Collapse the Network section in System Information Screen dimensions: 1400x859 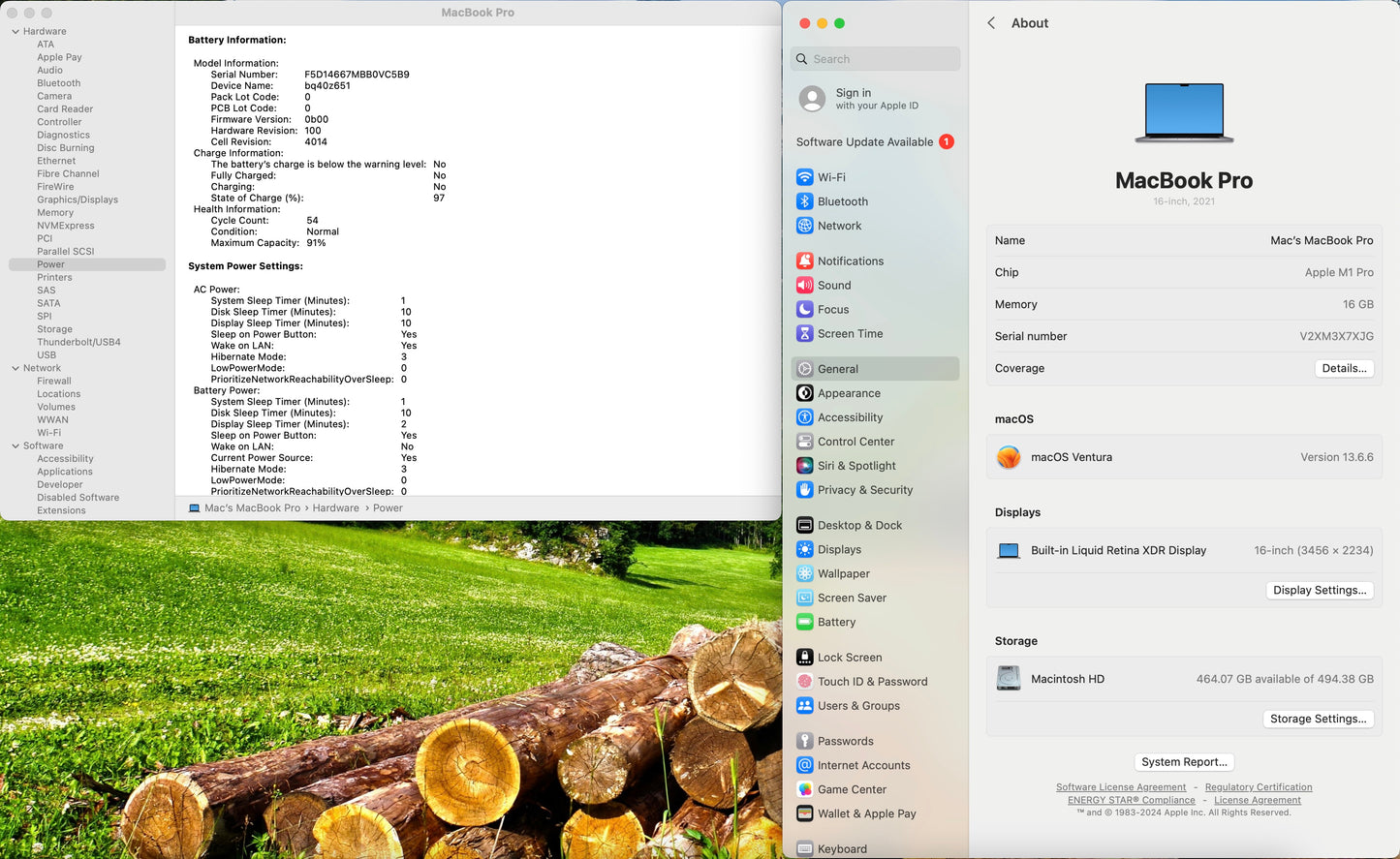click(x=16, y=368)
